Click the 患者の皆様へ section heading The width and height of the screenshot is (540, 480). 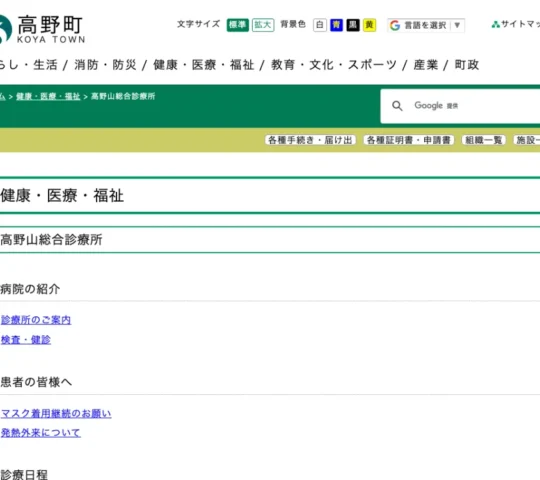point(36,382)
